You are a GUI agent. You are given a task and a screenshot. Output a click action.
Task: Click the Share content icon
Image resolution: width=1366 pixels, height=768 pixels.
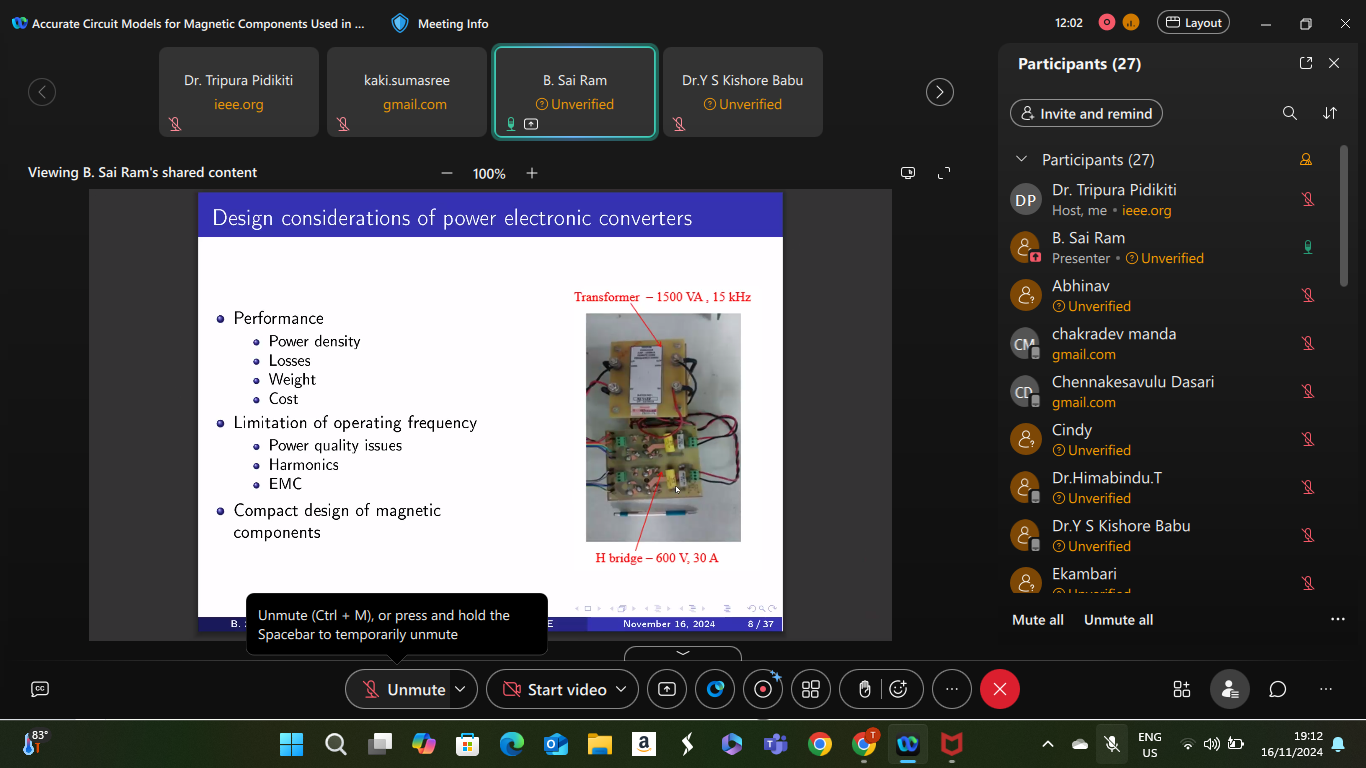[667, 689]
